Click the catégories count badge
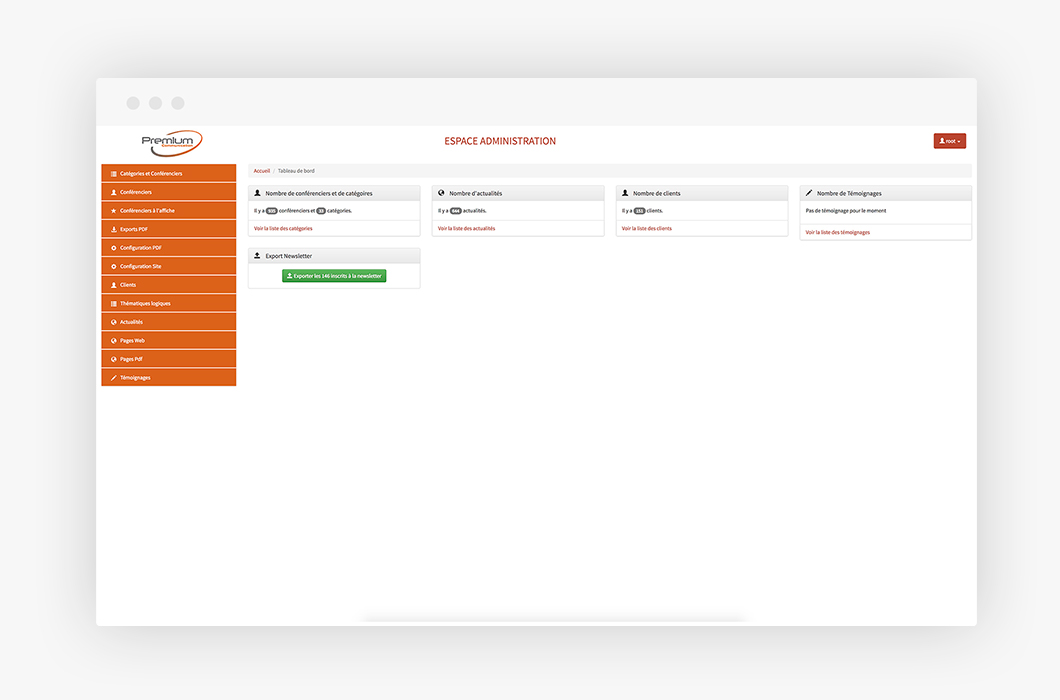The image size is (1060, 700). [321, 211]
